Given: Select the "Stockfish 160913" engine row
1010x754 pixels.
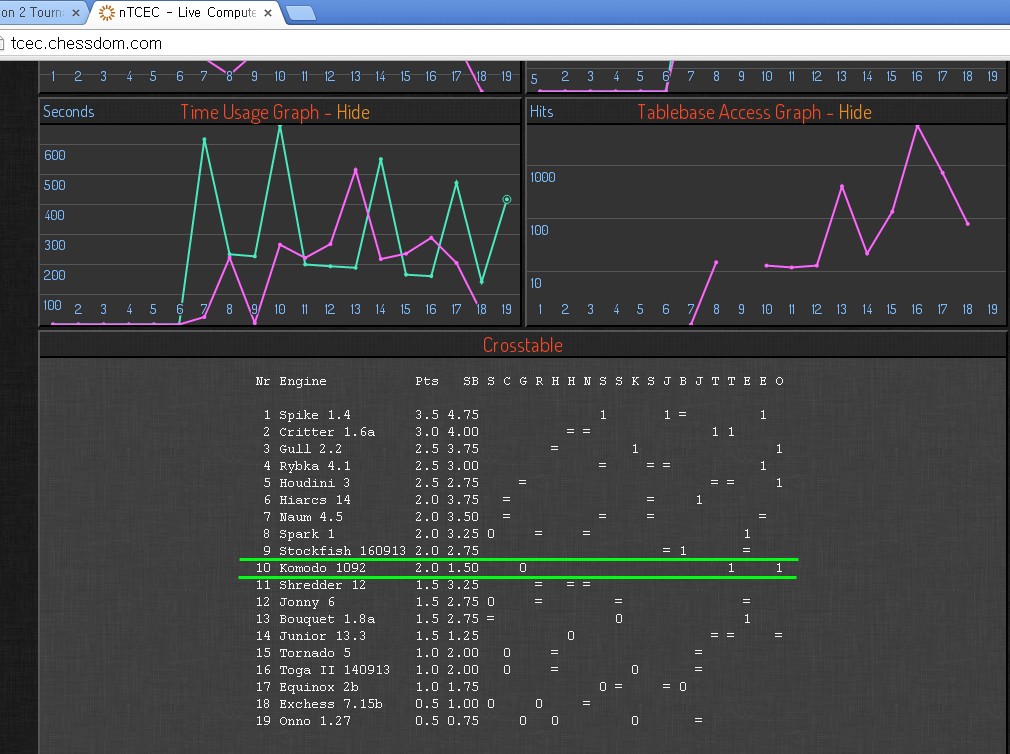Looking at the screenshot, I should pyautogui.click(x=519, y=551).
